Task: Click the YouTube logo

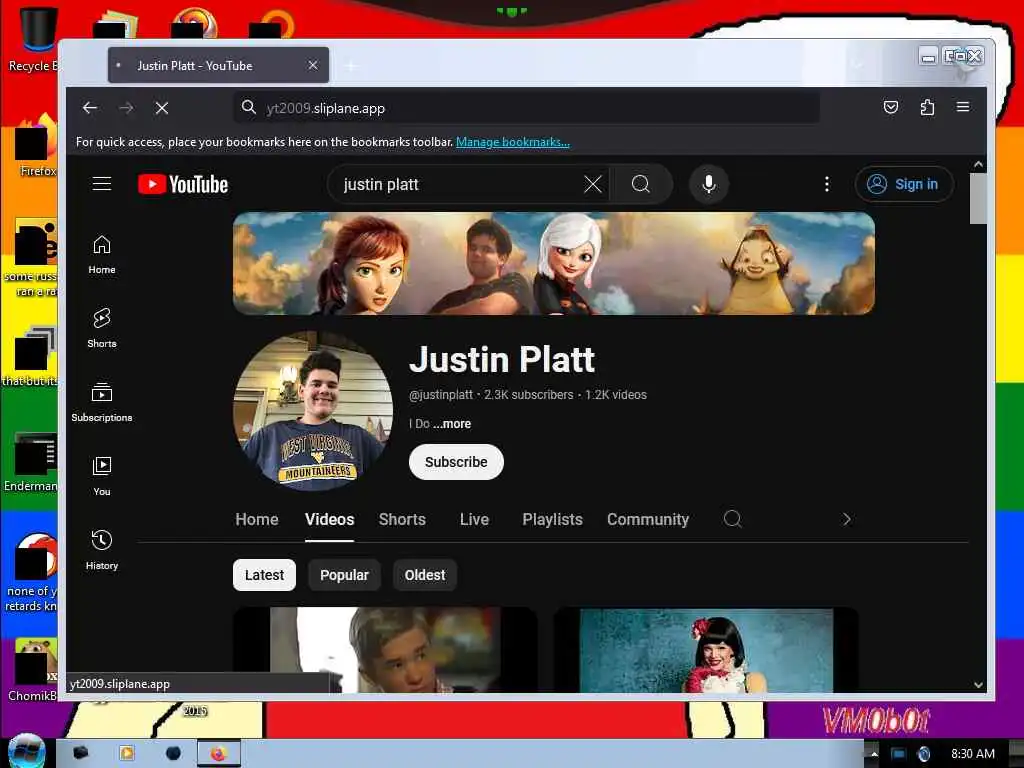Action: point(183,185)
